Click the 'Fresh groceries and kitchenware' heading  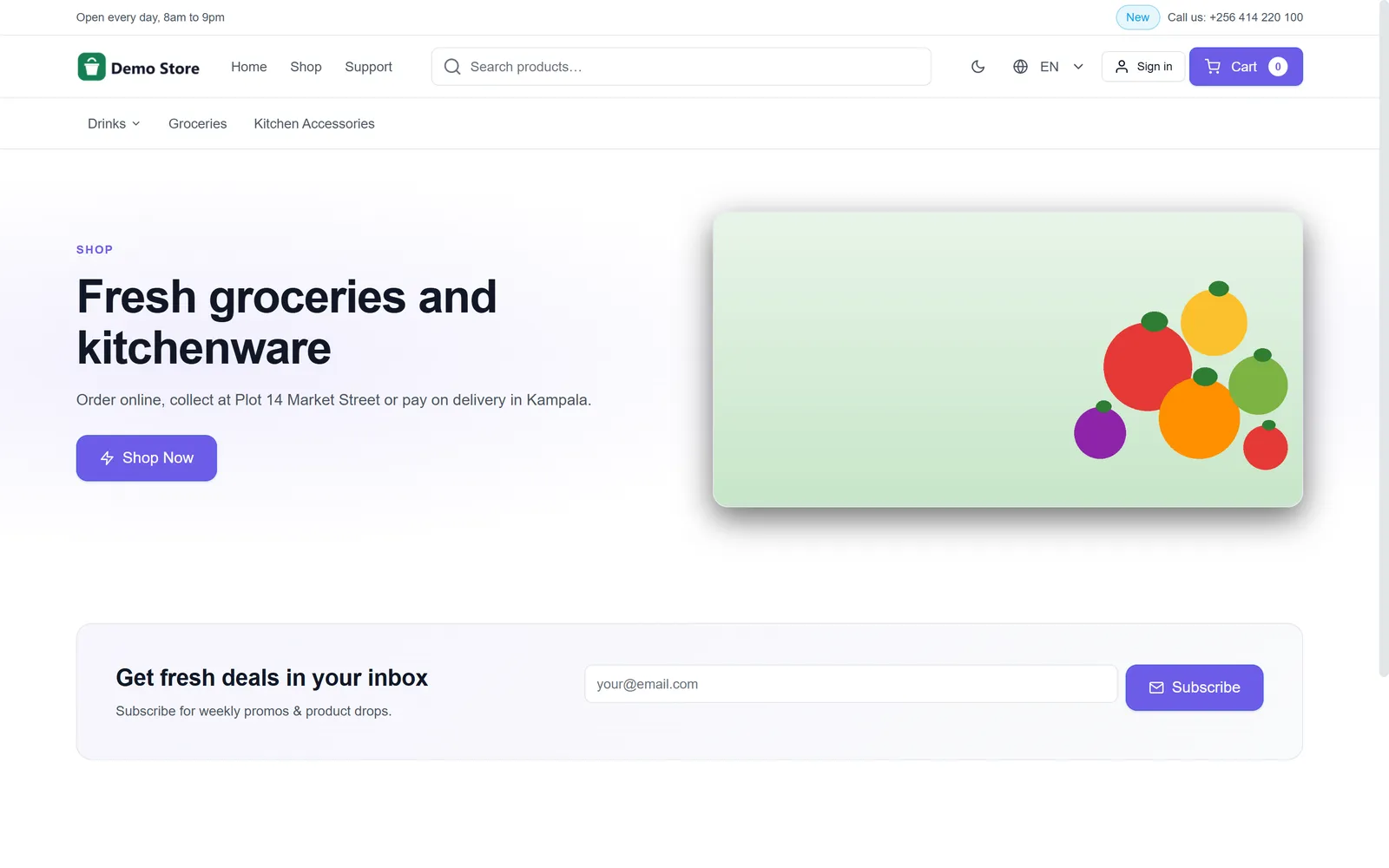(286, 322)
